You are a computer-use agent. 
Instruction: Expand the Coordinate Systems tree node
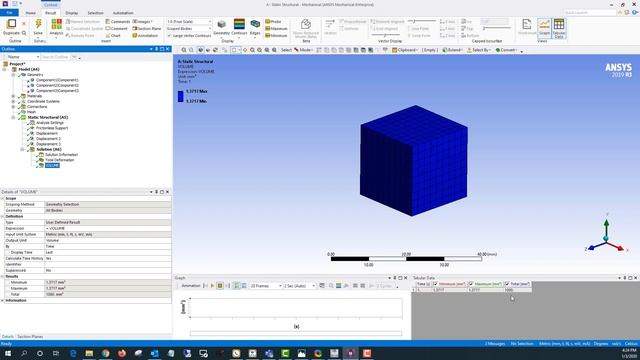pyautogui.click(x=13, y=101)
